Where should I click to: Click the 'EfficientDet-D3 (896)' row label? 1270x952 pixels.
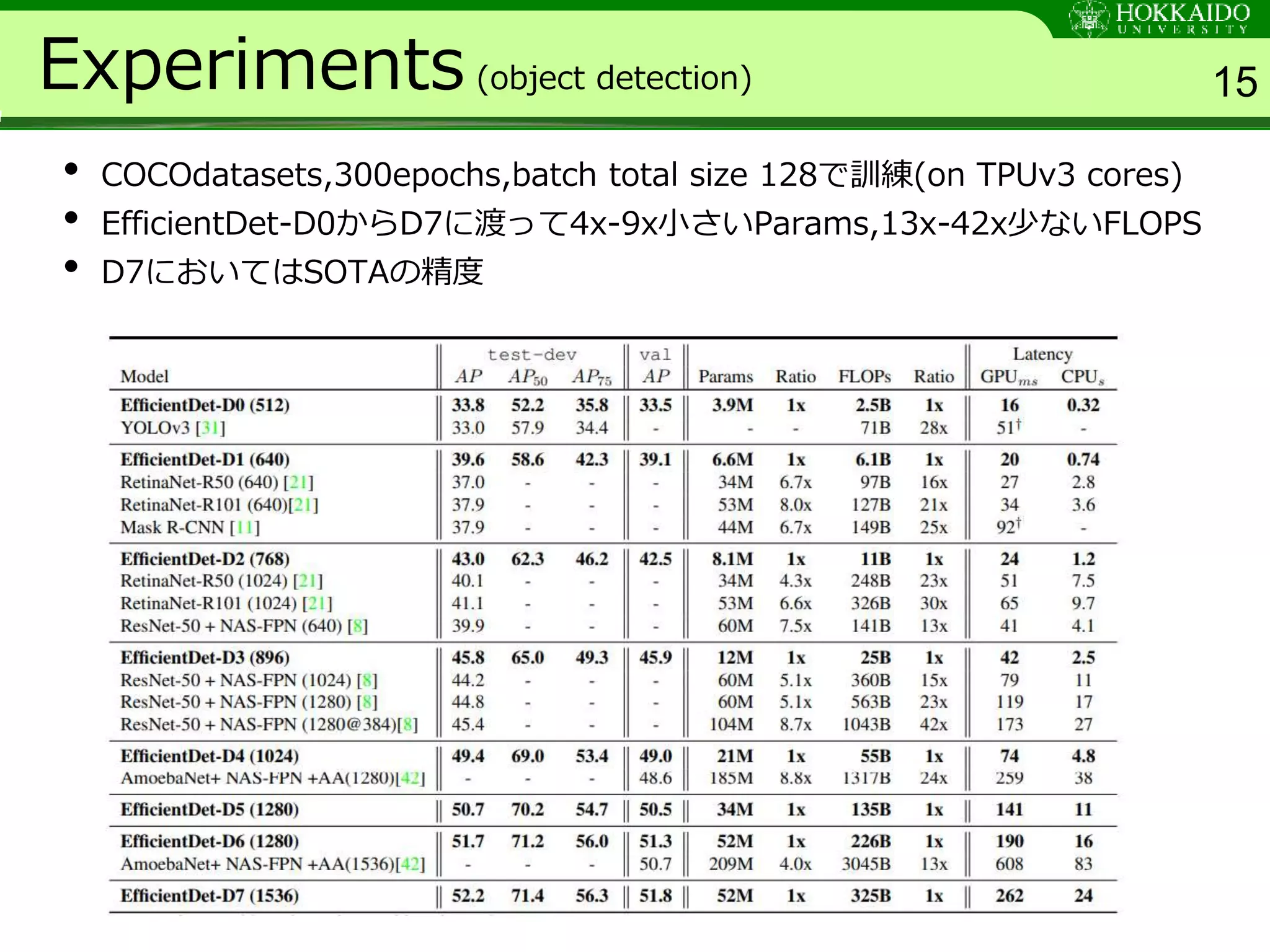pyautogui.click(x=205, y=658)
